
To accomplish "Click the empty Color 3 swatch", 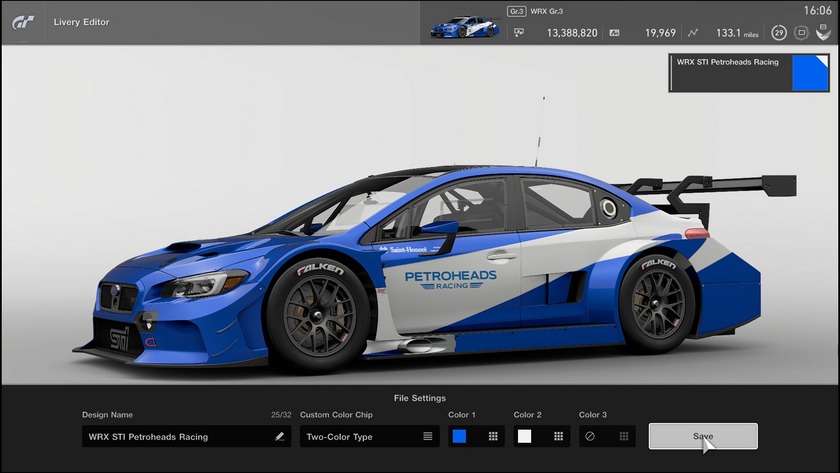I will tap(590, 436).
